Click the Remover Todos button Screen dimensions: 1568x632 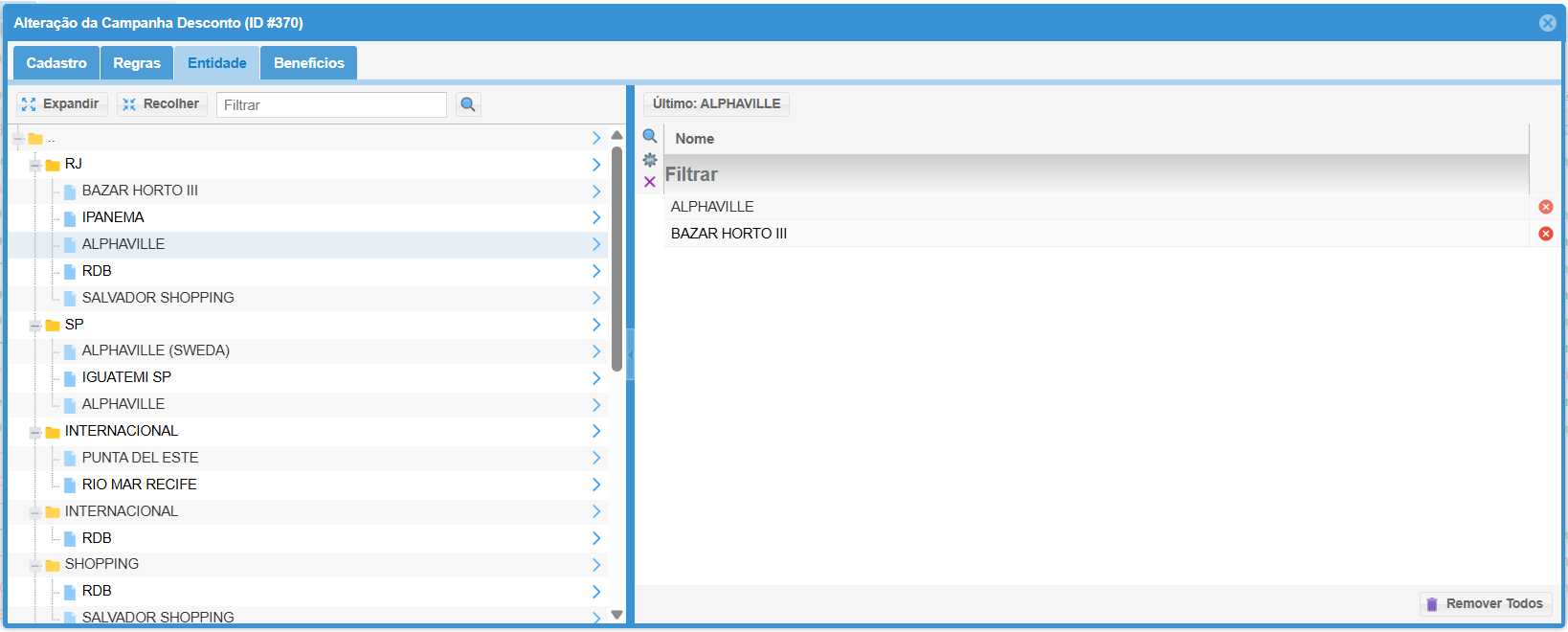[x=1486, y=603]
